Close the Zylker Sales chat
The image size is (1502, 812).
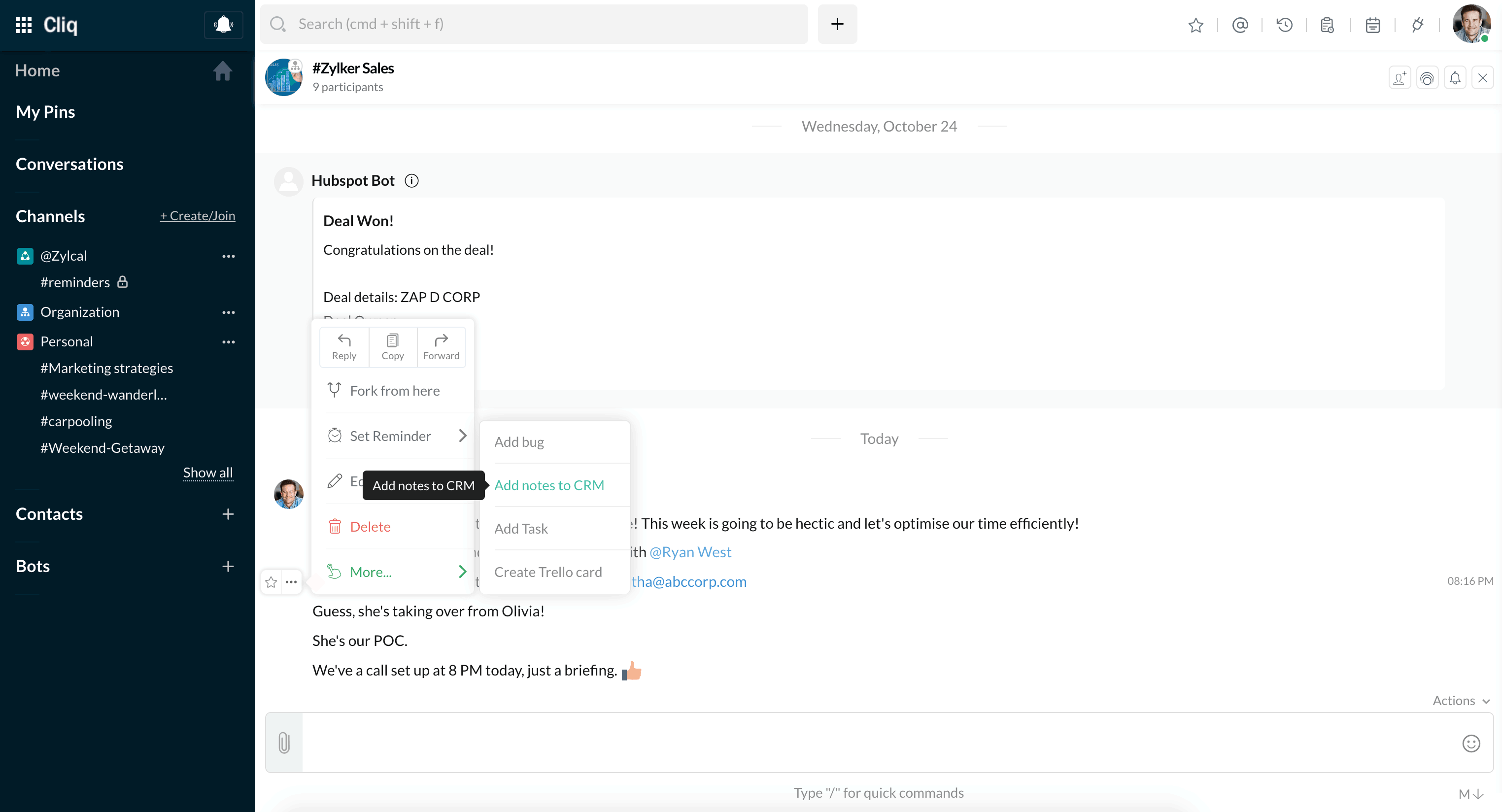click(1482, 77)
